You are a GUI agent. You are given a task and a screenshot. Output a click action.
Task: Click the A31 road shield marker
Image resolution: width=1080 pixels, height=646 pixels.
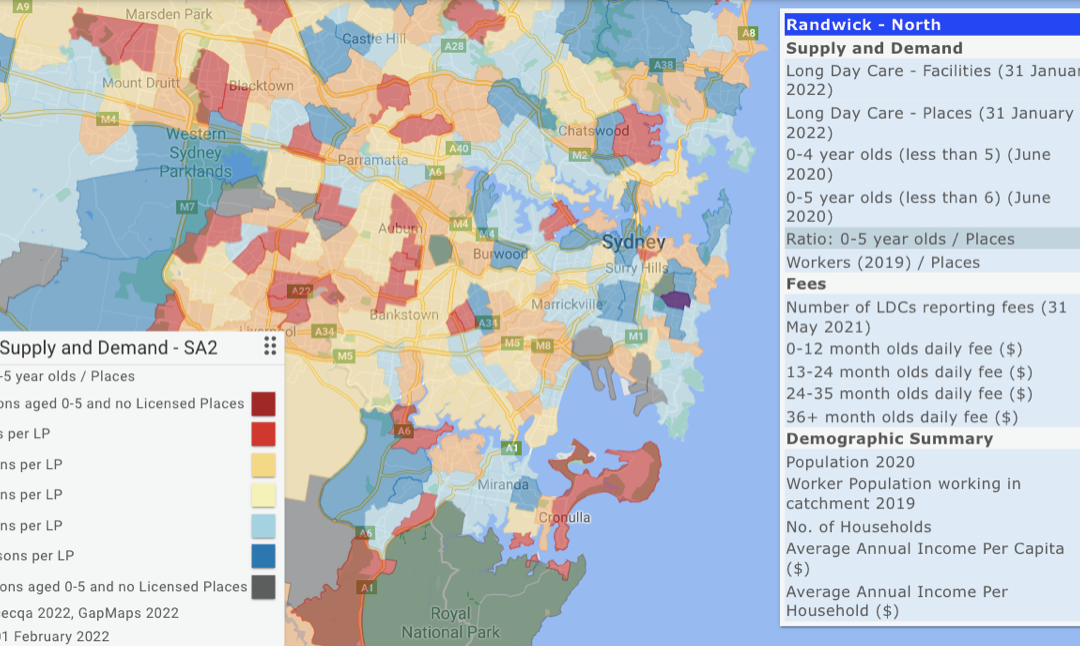[x=488, y=323]
